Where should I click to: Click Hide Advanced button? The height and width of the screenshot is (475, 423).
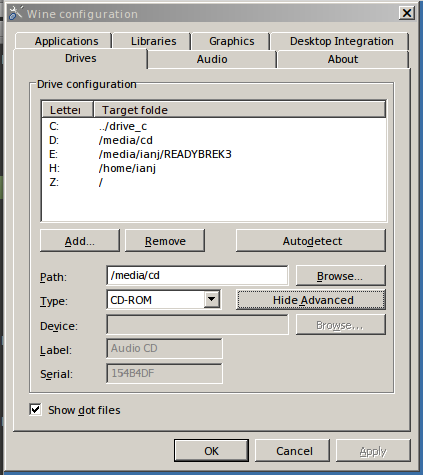pyautogui.click(x=311, y=300)
